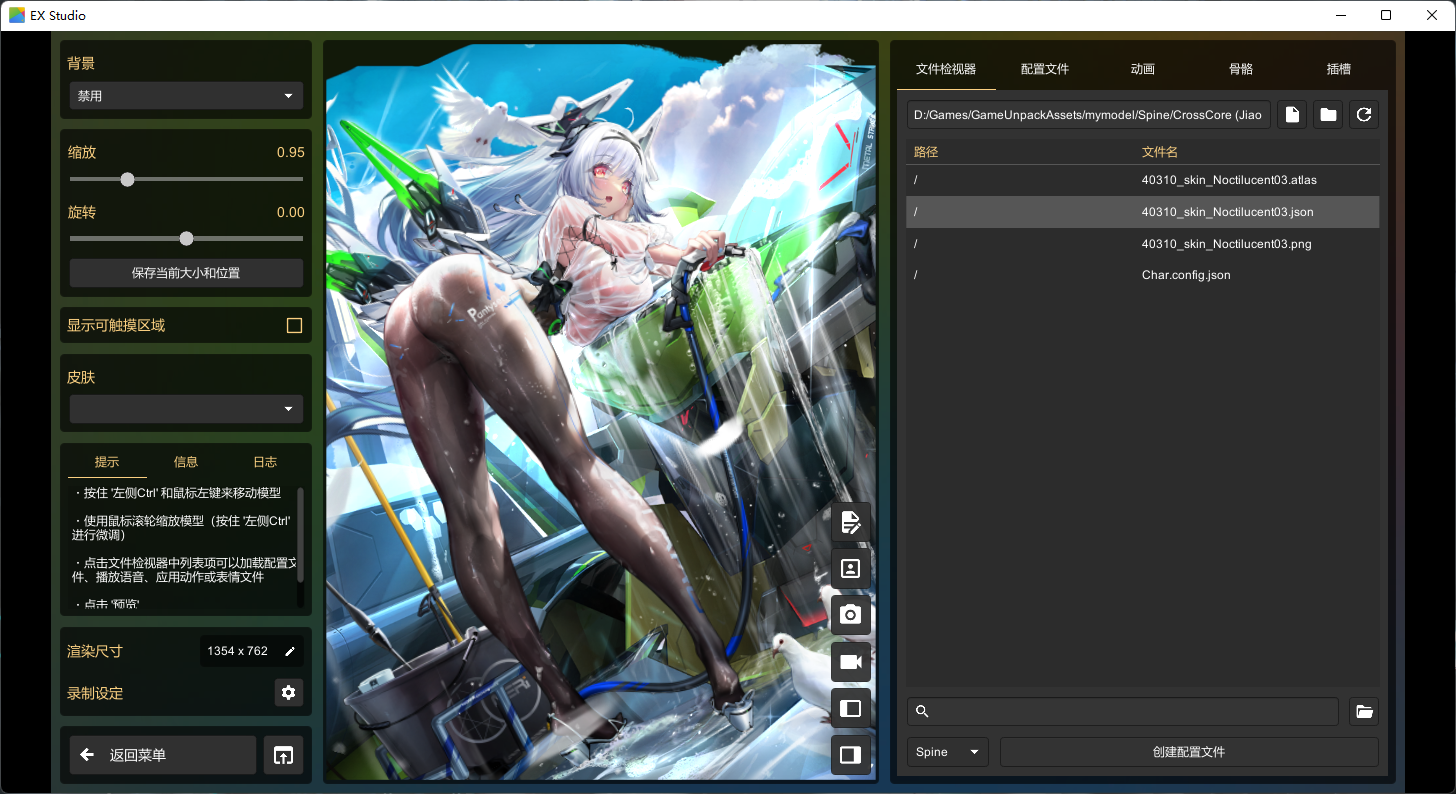Click the 旋转 slider handle
This screenshot has width=1456, height=794.
point(186,239)
